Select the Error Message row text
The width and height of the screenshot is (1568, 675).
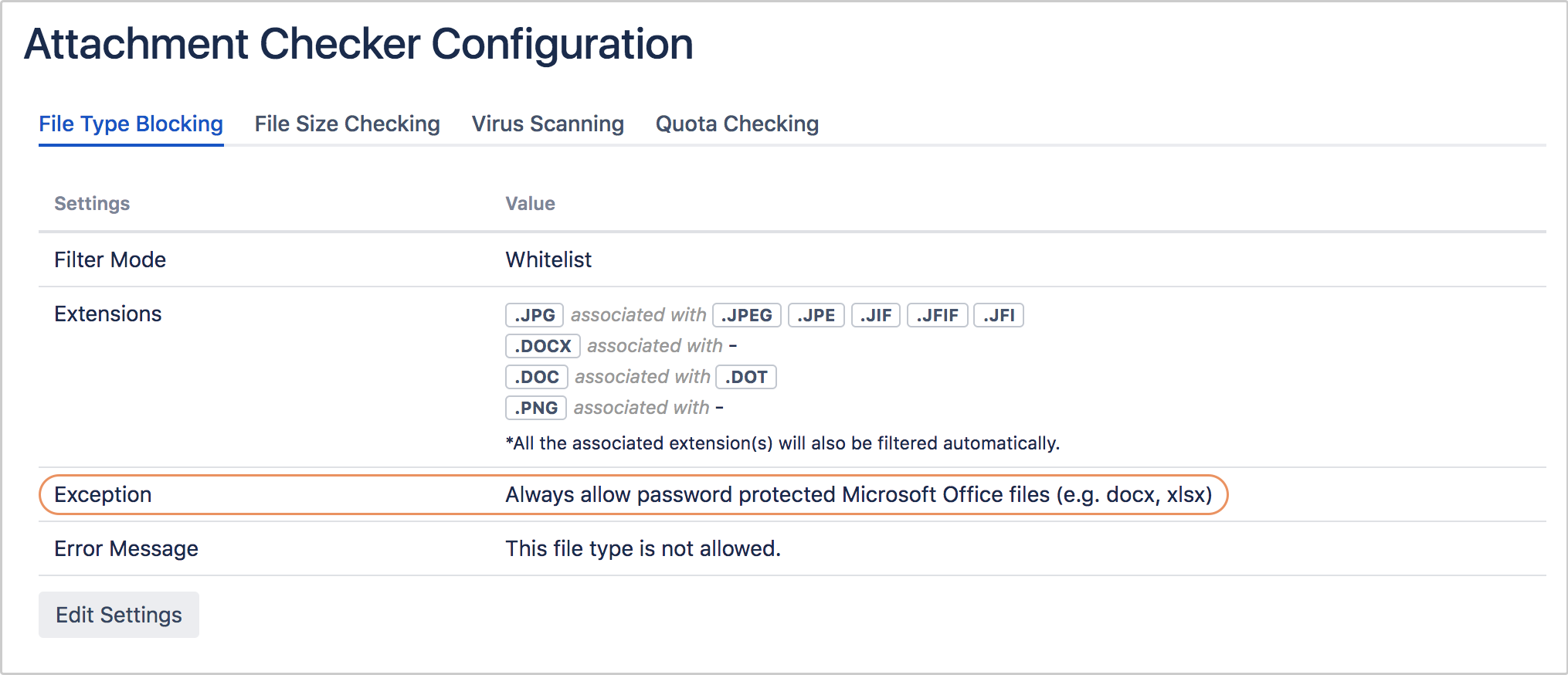(x=643, y=548)
